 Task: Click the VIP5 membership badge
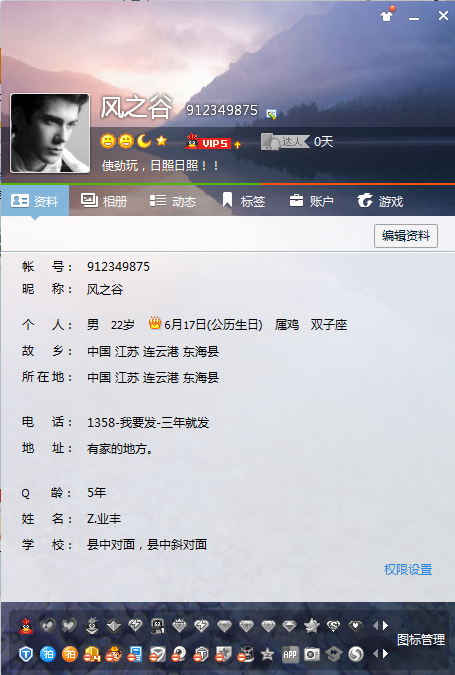tap(213, 142)
